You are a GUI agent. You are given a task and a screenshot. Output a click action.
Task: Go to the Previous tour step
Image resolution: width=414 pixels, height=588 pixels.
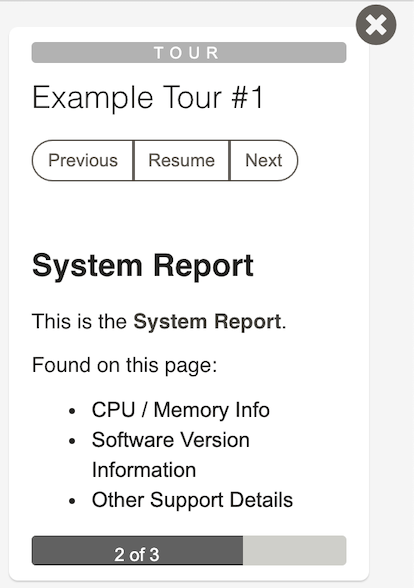click(83, 160)
